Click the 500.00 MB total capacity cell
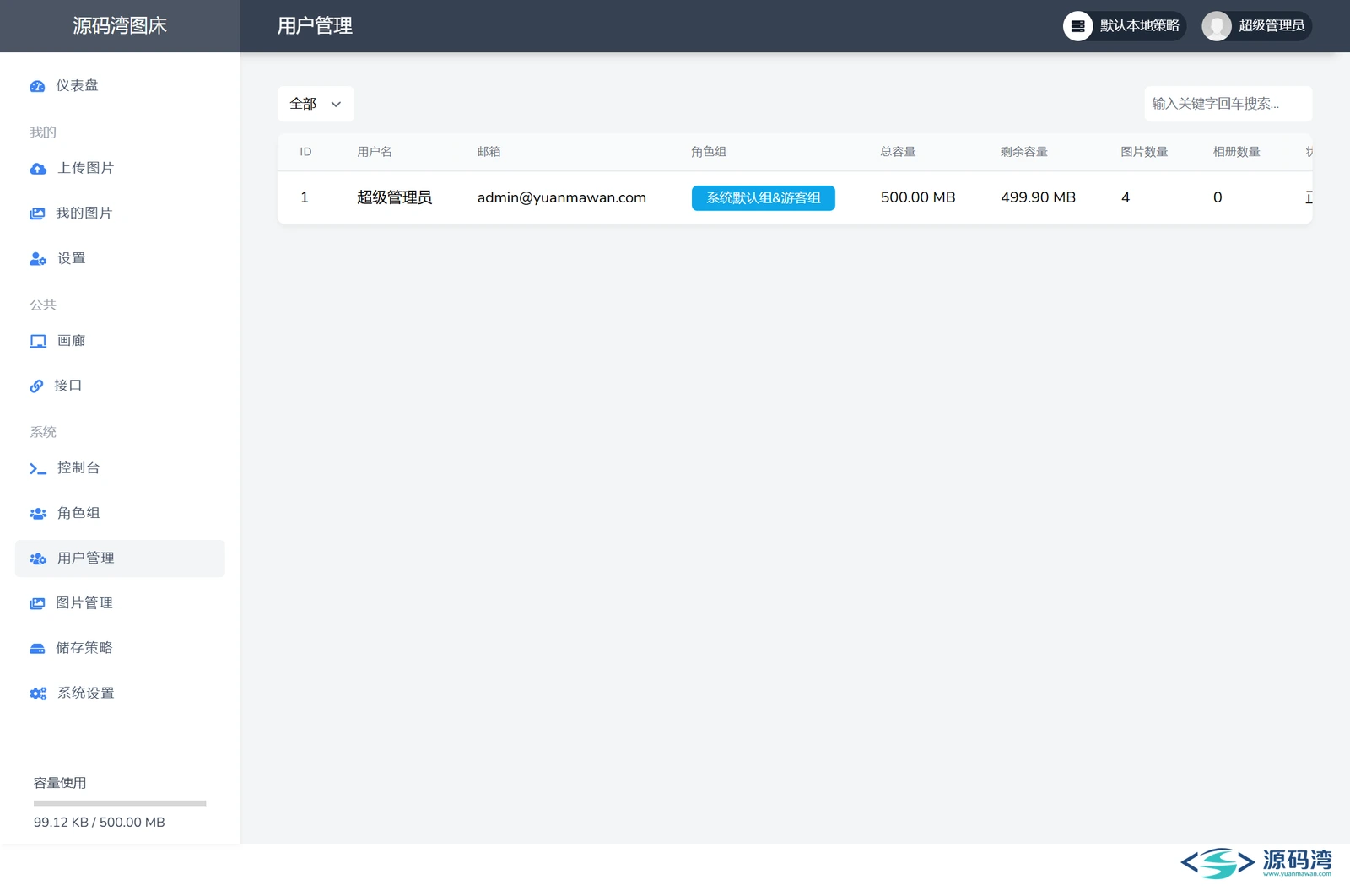The image size is (1350, 896). click(918, 197)
